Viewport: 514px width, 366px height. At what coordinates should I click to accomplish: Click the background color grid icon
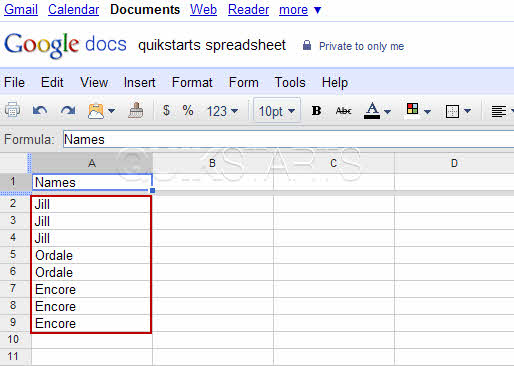pos(412,109)
